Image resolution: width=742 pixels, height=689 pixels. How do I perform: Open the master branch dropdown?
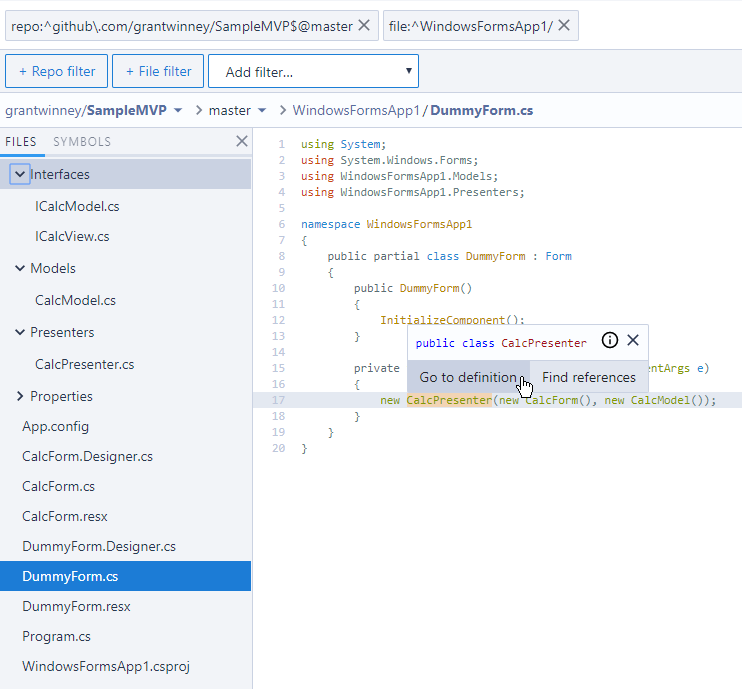(x=262, y=110)
